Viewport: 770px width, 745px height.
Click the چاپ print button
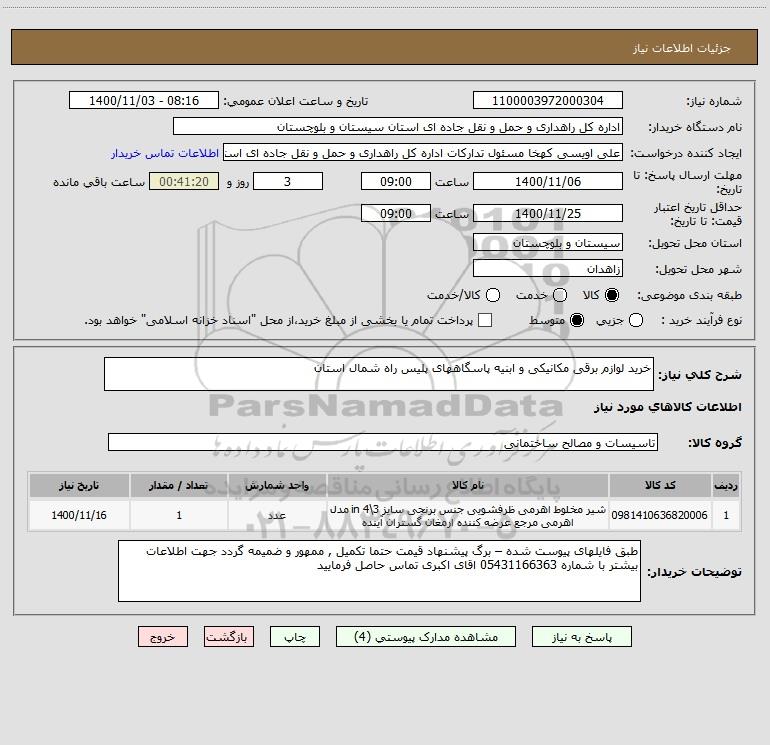coord(295,637)
